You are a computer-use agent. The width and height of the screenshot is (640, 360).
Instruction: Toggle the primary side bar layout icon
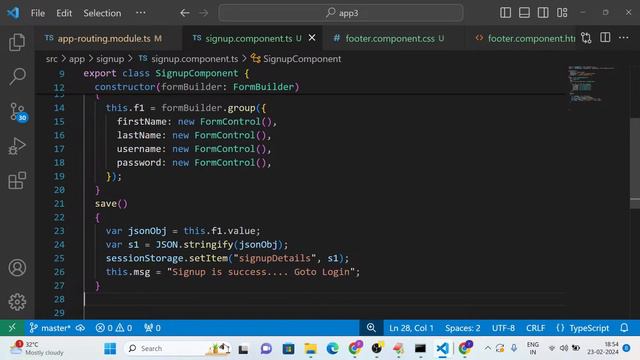[x=505, y=13]
